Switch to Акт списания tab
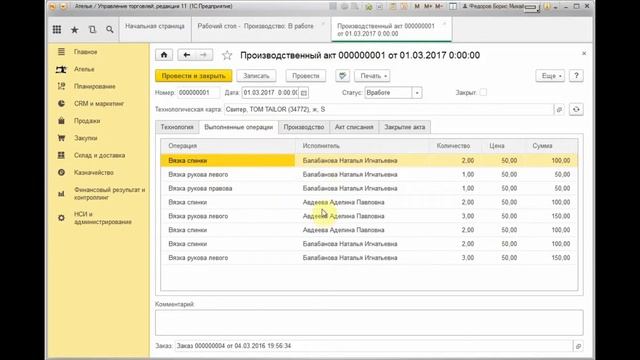This screenshot has width=640, height=360. click(x=354, y=127)
